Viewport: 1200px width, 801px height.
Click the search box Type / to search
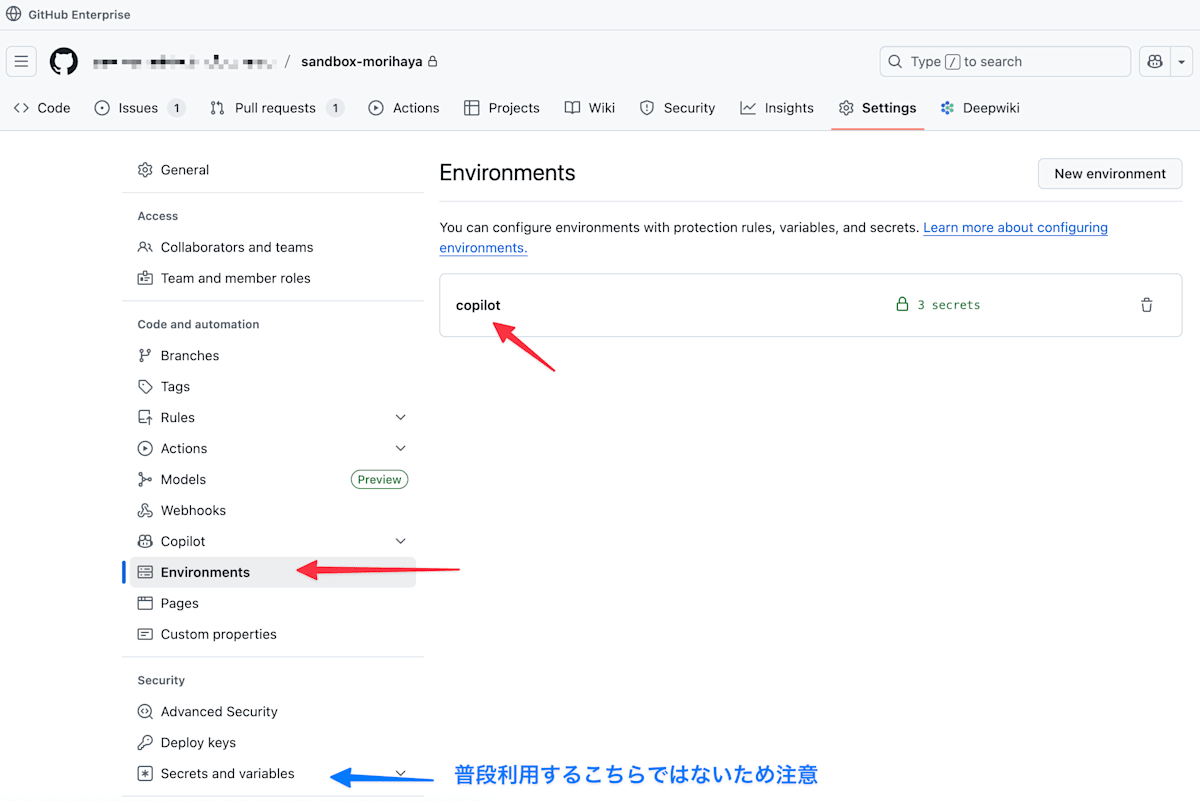click(1005, 61)
